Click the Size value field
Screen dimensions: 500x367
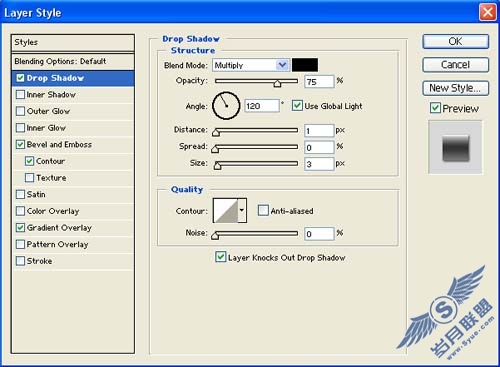[319, 164]
